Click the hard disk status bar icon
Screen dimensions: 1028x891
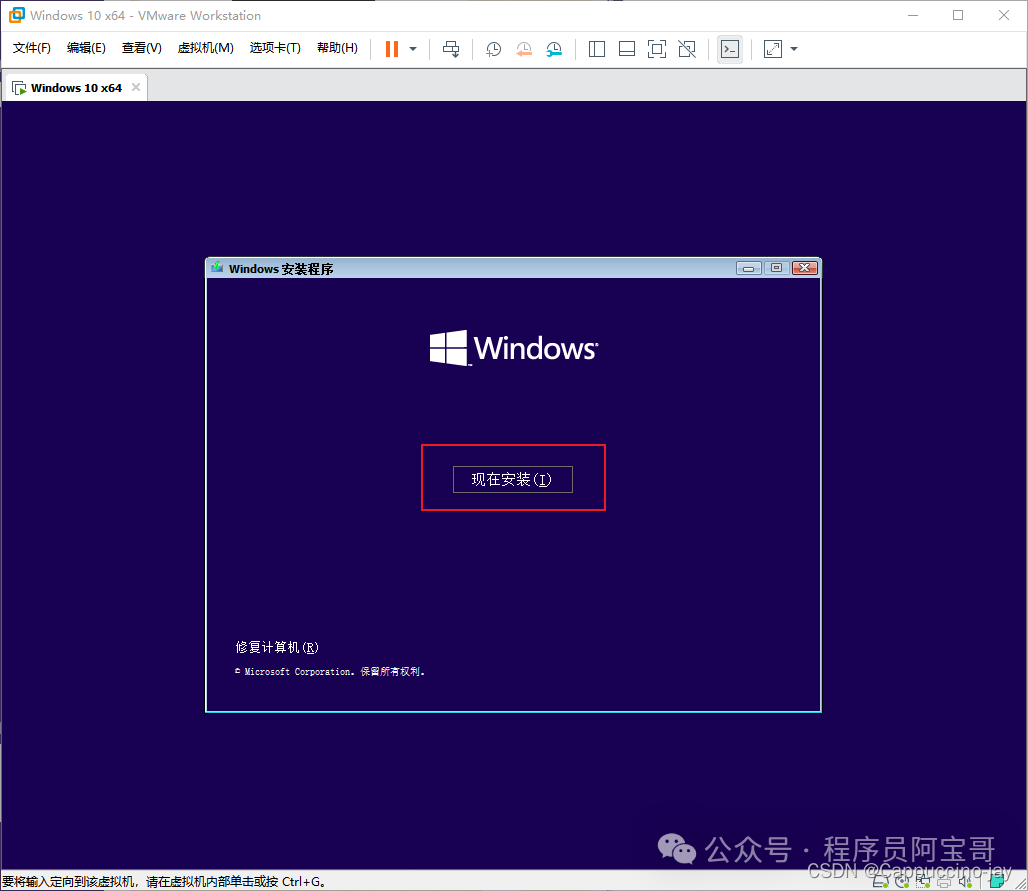[880, 882]
